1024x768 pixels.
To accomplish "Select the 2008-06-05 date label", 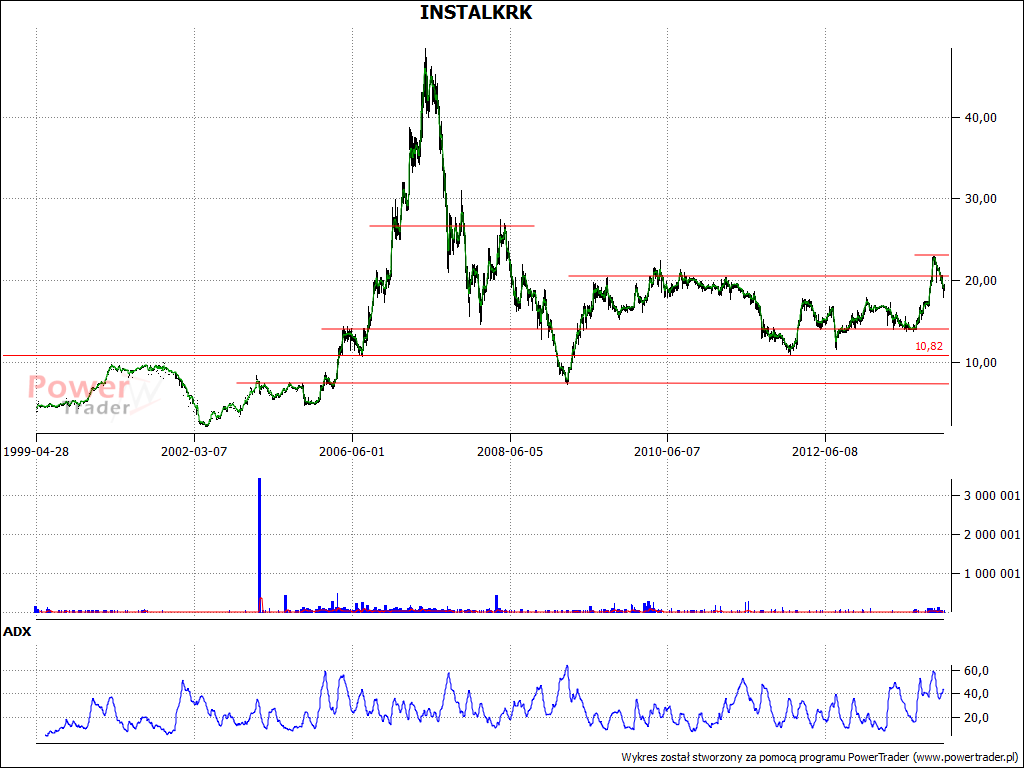I will 510,451.
